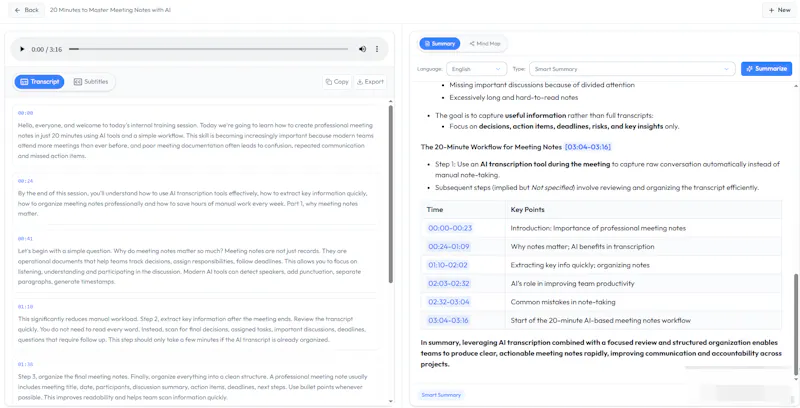This screenshot has height=408, width=800.
Task: Click the 'Excessively long and hard-to-read notes' bullet
Action: [x=514, y=97]
